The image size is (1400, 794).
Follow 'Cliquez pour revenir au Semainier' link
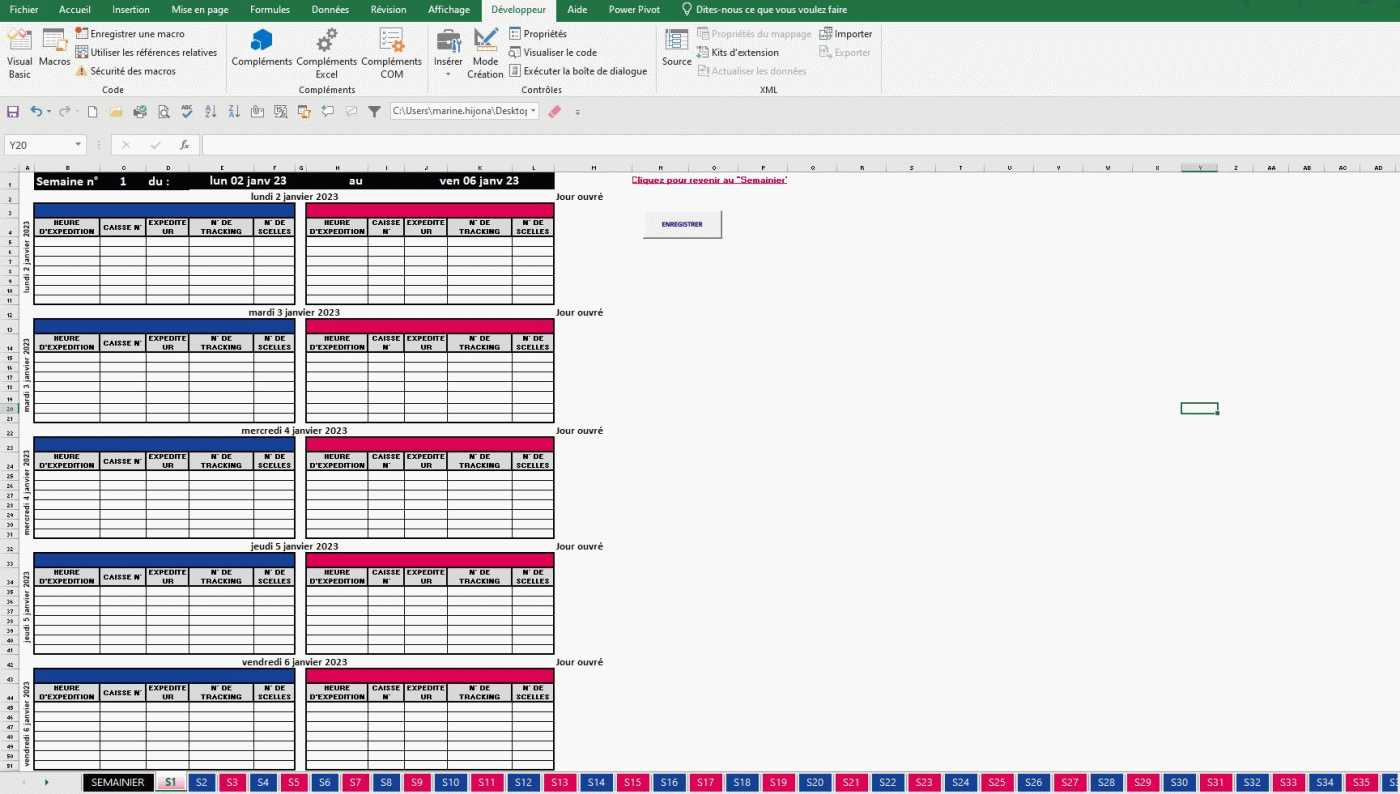709,180
